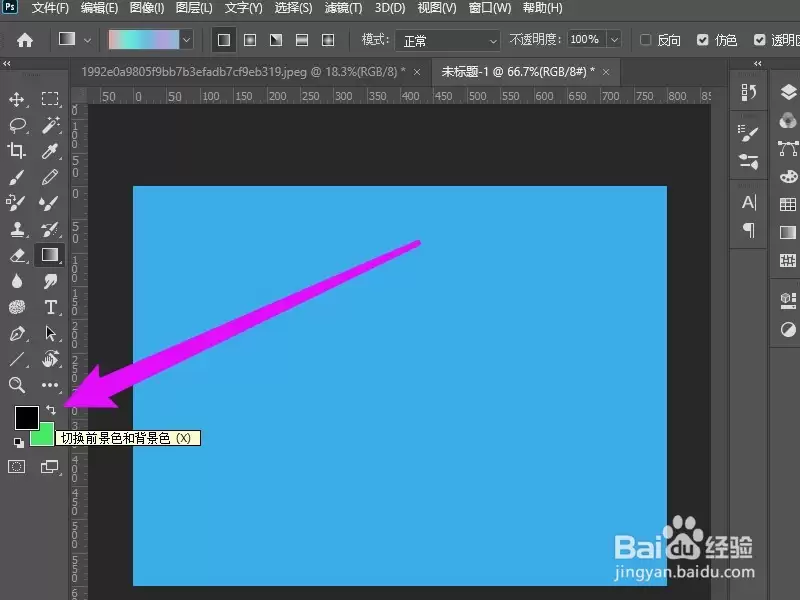Select the Move tool

(x=17, y=99)
